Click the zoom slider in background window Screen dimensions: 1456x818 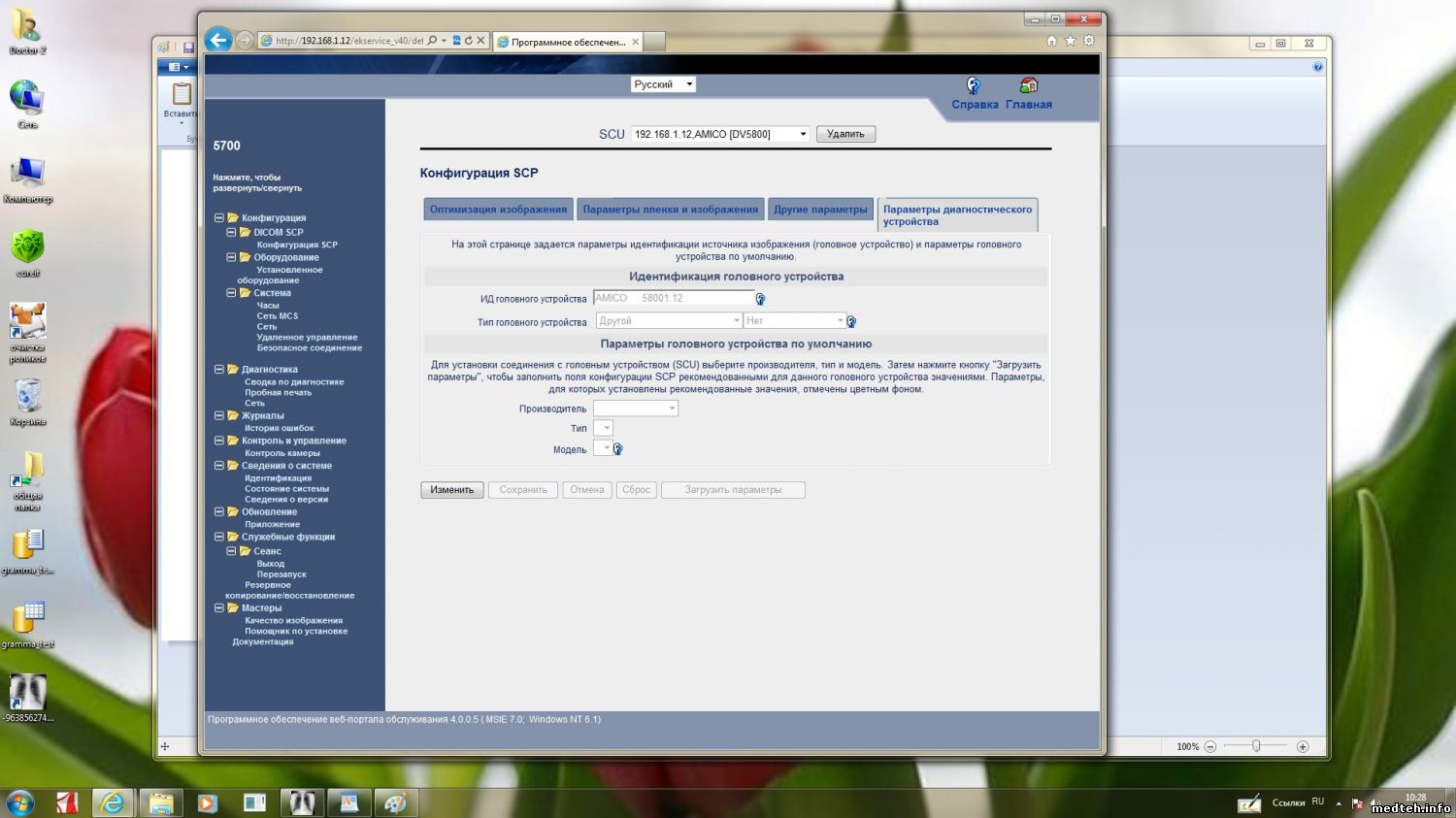coord(1256,746)
